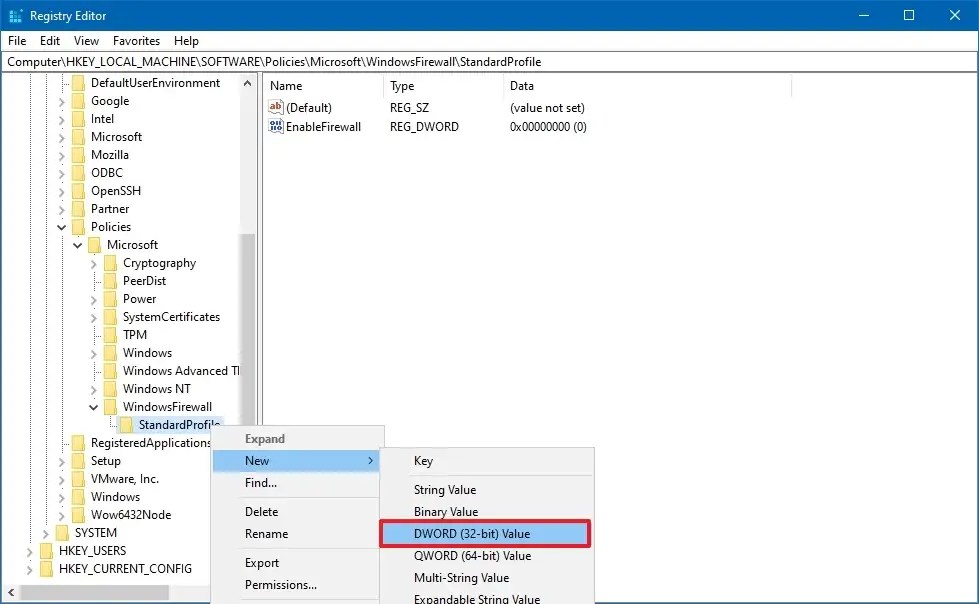
Task: Expand the SYSTEM key chevron
Action: tap(45, 532)
